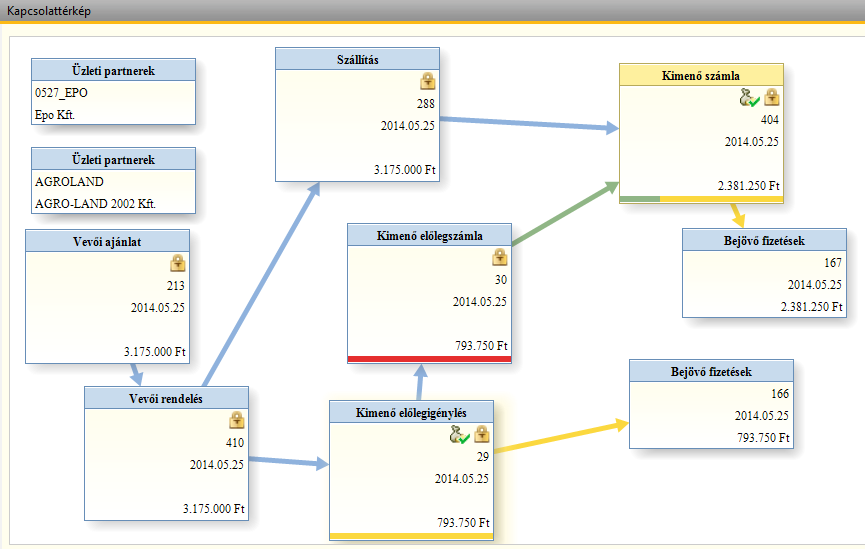Click document number 404 in Kimenő számla
The image size is (865, 549).
click(770, 120)
